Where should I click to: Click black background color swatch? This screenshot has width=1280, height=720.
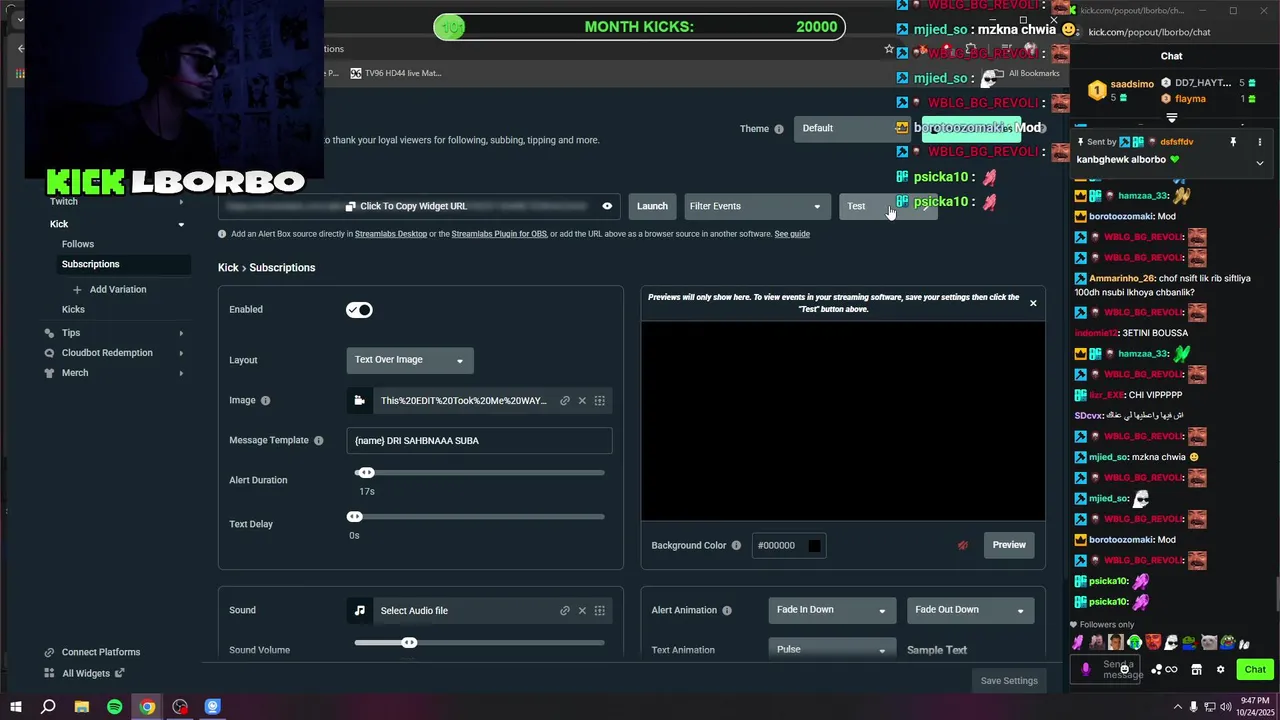(x=814, y=546)
